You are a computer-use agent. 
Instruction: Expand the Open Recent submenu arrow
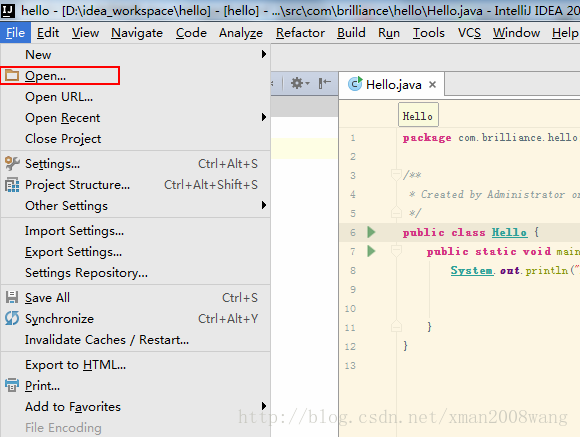pyautogui.click(x=263, y=118)
